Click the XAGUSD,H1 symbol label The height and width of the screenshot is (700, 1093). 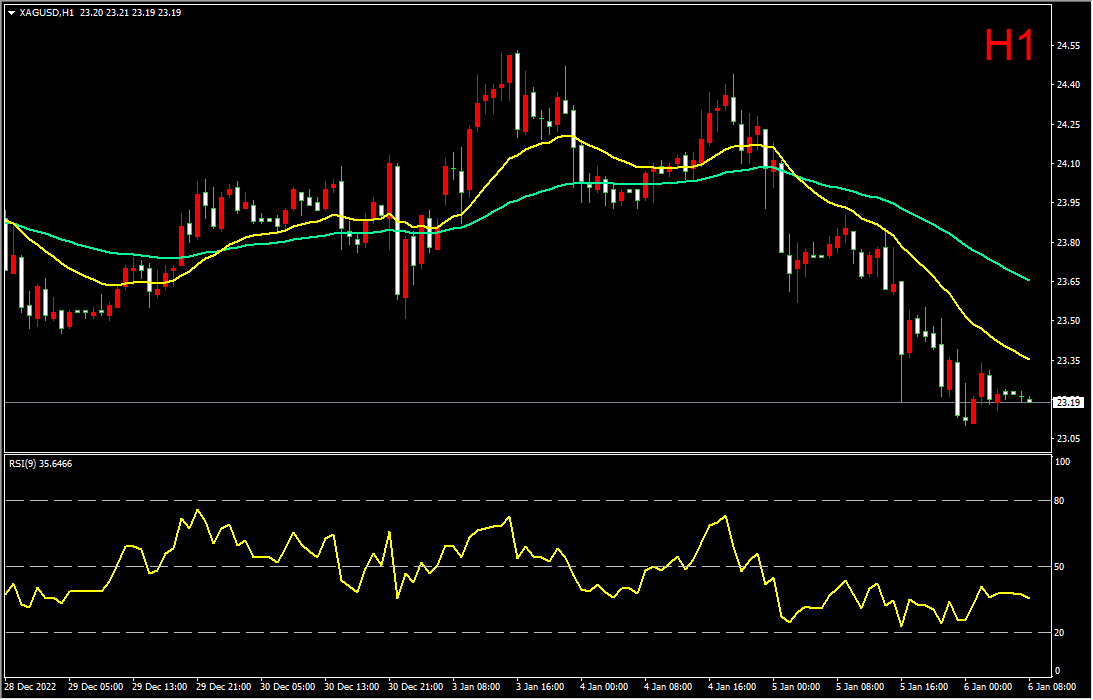point(47,13)
